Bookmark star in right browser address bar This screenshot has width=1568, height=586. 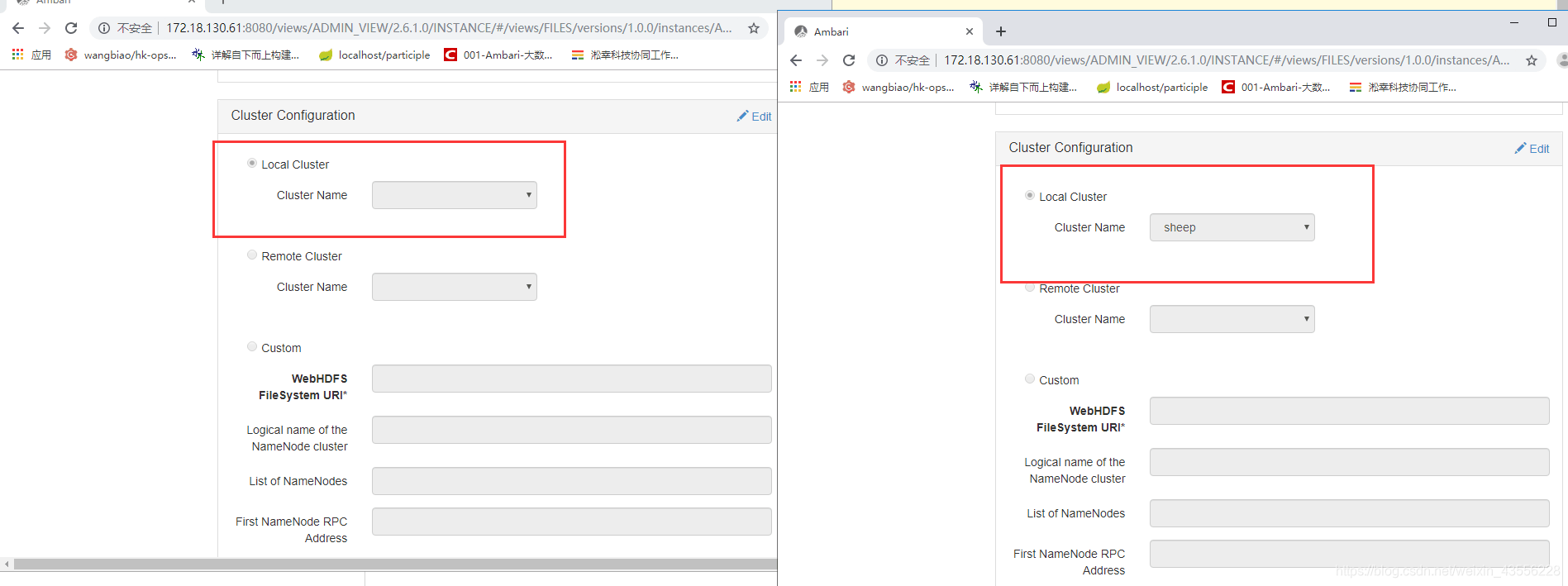tap(1532, 60)
